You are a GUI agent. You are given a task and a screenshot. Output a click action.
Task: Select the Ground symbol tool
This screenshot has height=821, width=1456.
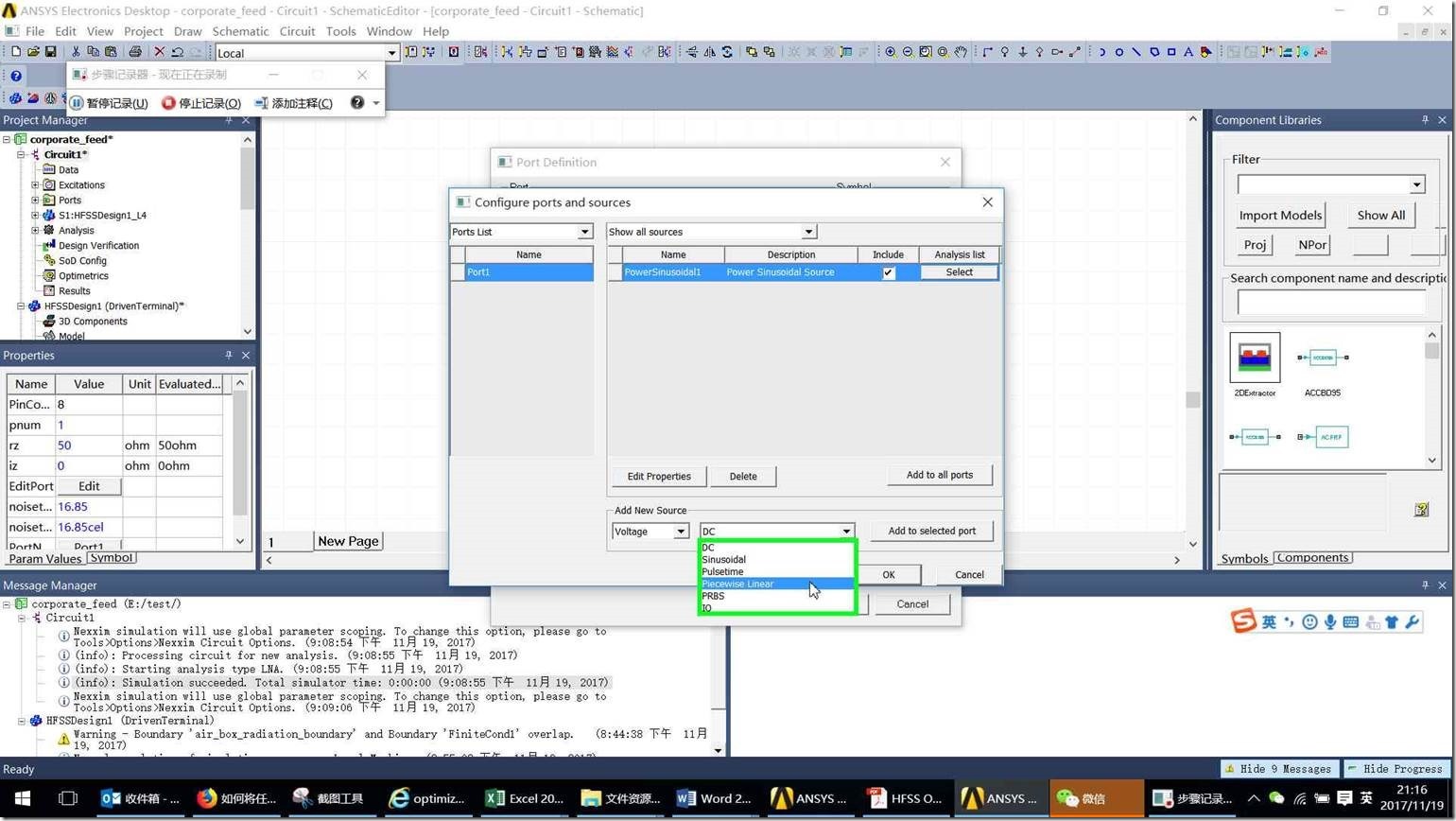point(1022,52)
